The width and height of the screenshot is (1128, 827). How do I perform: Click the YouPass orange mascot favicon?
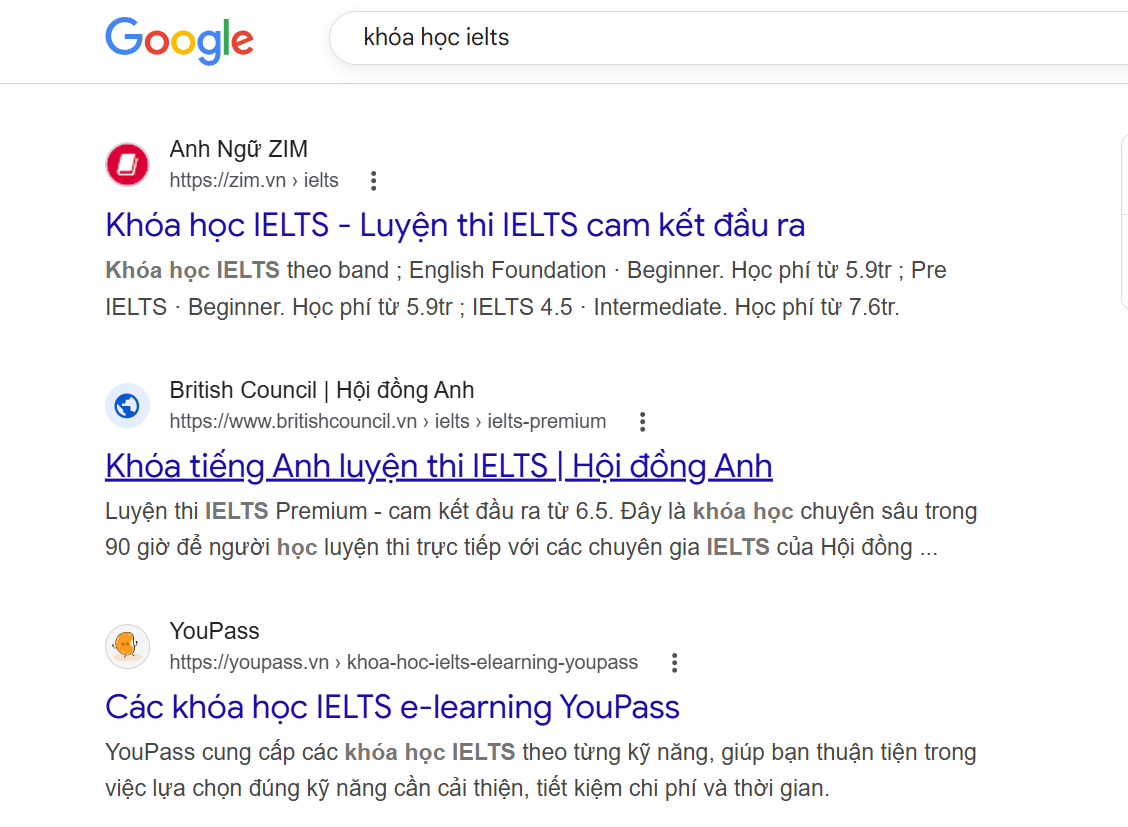coord(127,646)
